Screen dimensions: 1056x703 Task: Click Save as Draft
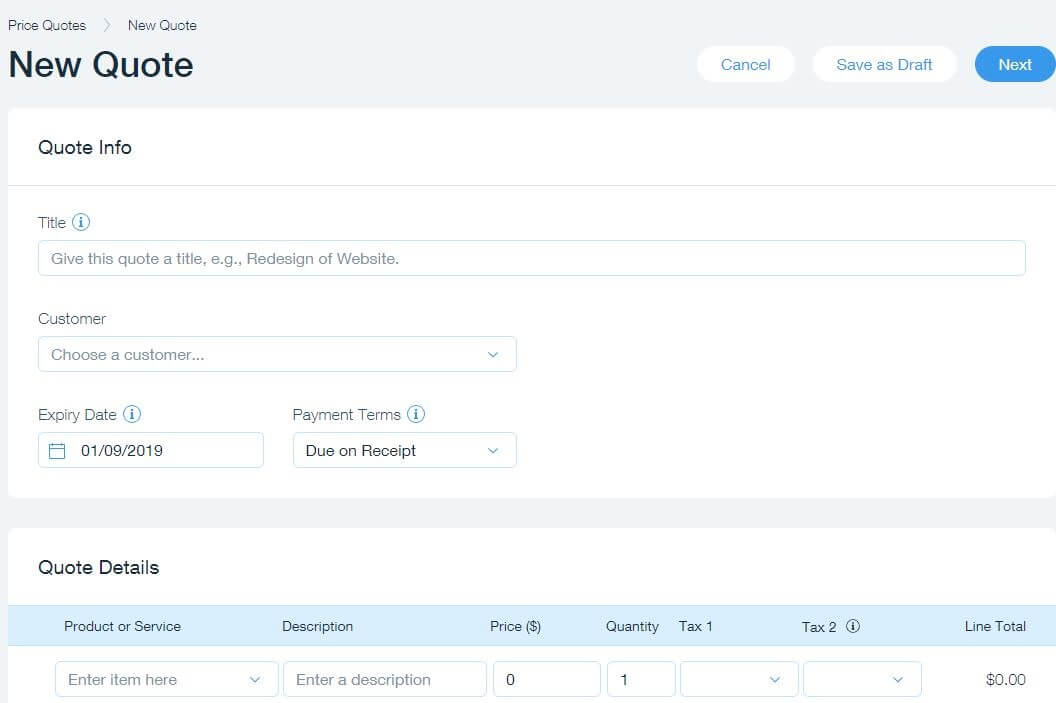[884, 65]
